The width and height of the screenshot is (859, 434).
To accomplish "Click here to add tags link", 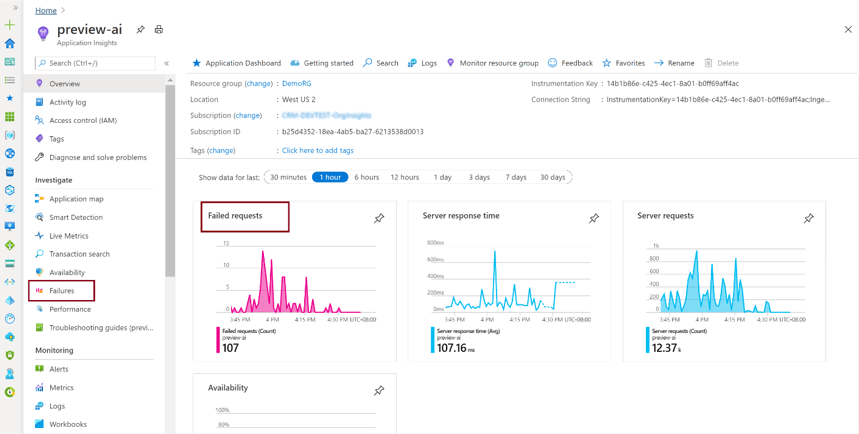I will (x=317, y=151).
